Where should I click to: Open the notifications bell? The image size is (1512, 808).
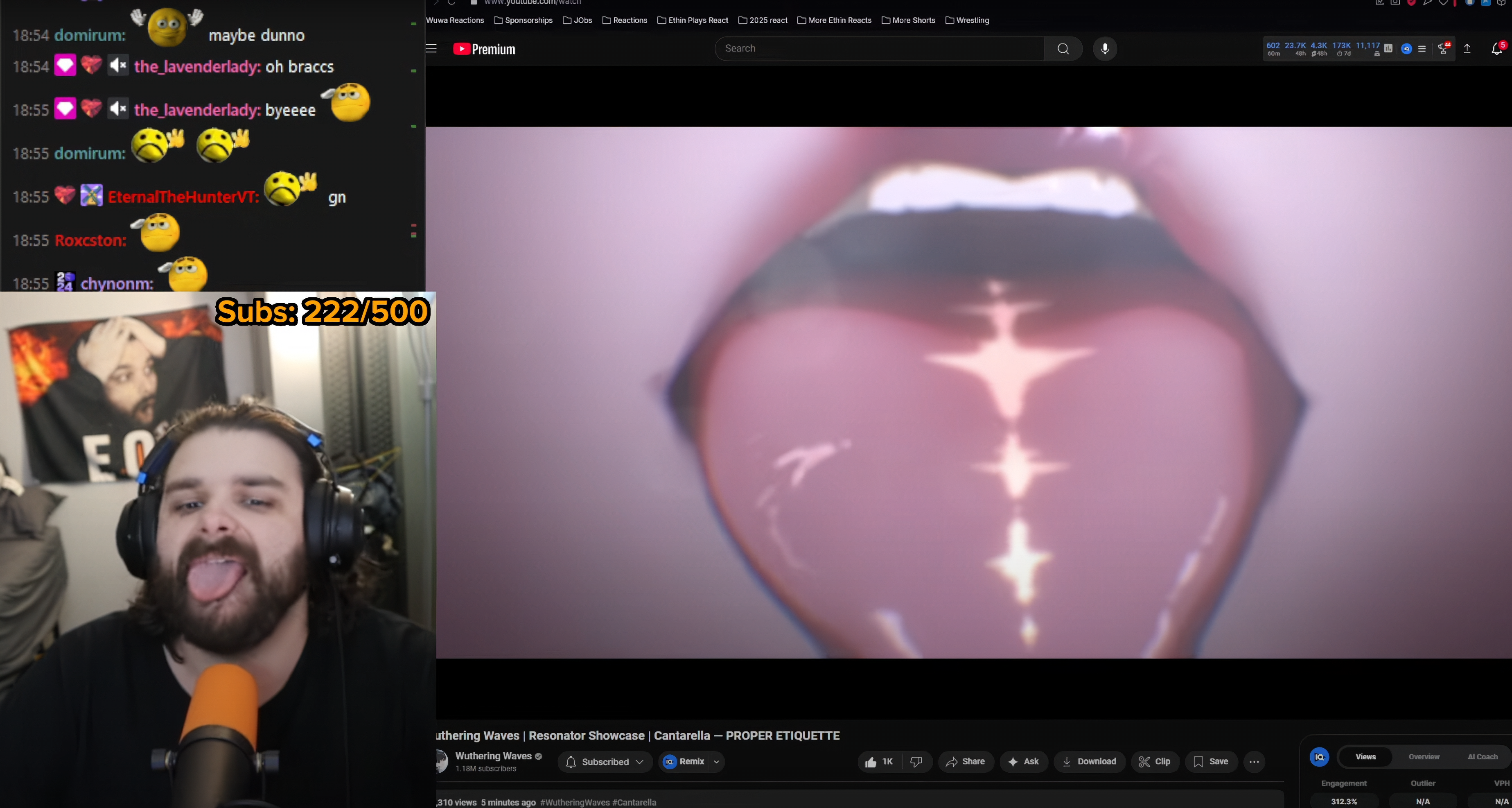(x=1497, y=49)
